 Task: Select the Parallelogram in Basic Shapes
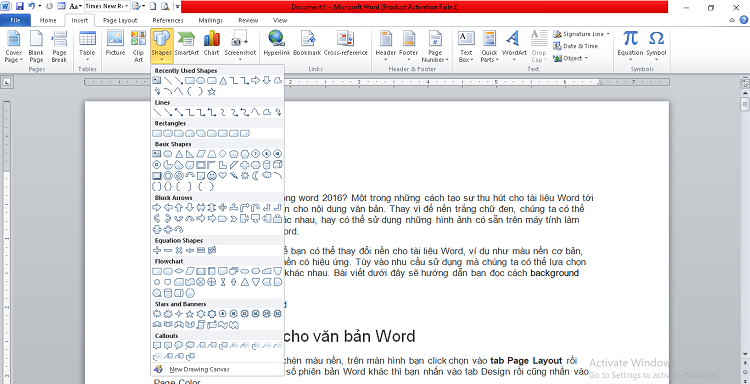click(x=200, y=154)
